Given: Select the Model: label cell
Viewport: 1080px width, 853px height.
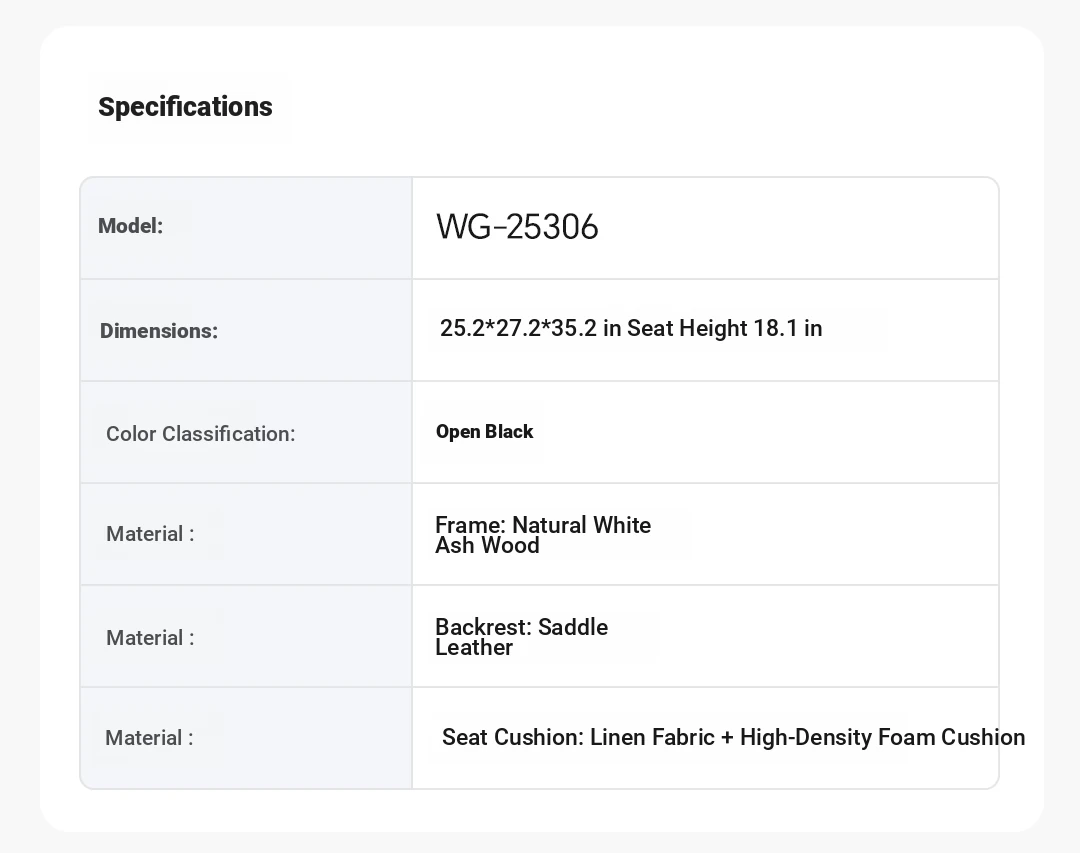Looking at the screenshot, I should point(246,228).
